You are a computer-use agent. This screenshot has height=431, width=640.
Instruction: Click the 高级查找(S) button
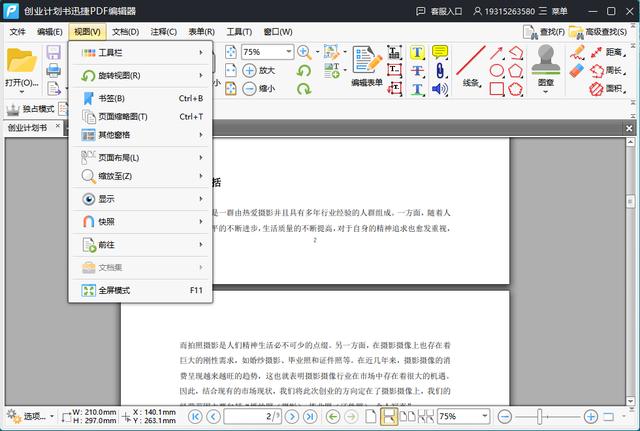pos(598,32)
